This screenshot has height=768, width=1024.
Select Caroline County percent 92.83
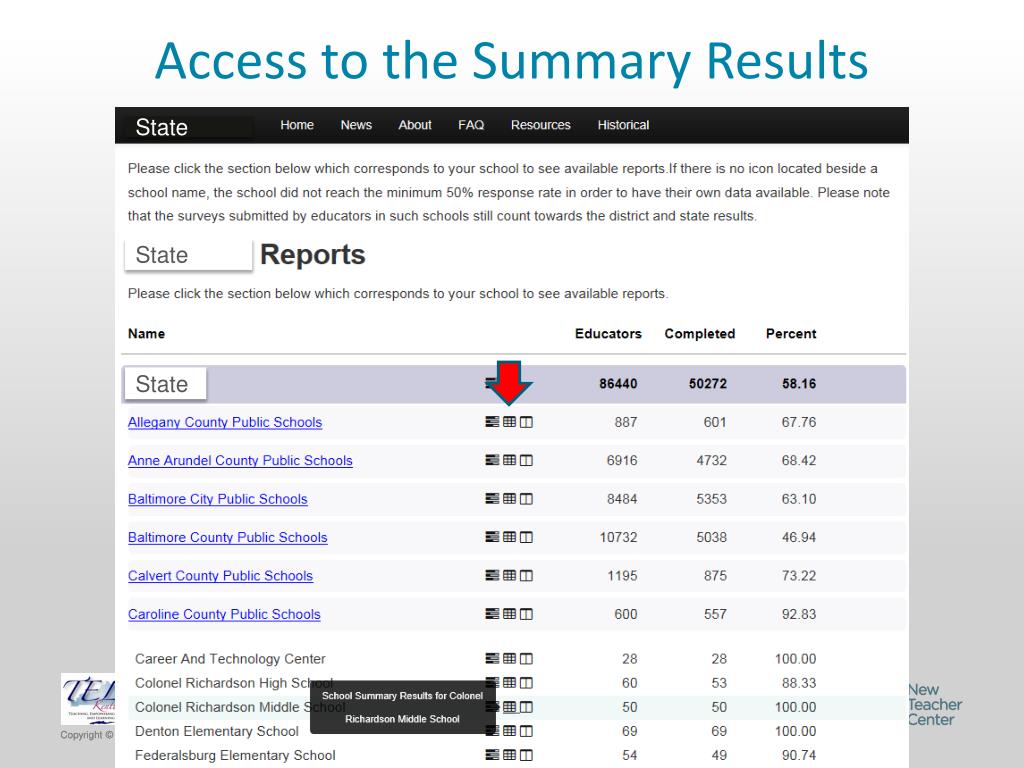(x=799, y=615)
